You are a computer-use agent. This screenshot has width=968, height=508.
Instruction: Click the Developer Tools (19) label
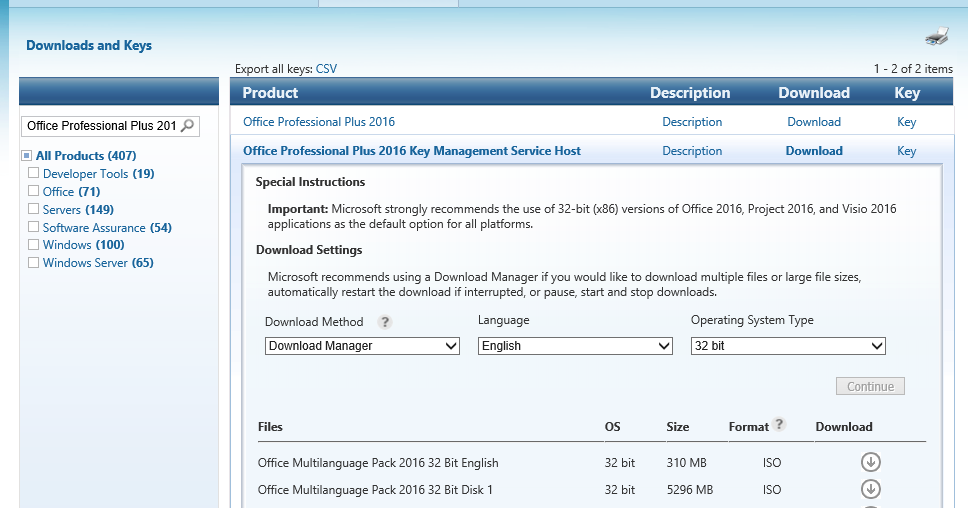tap(99, 173)
